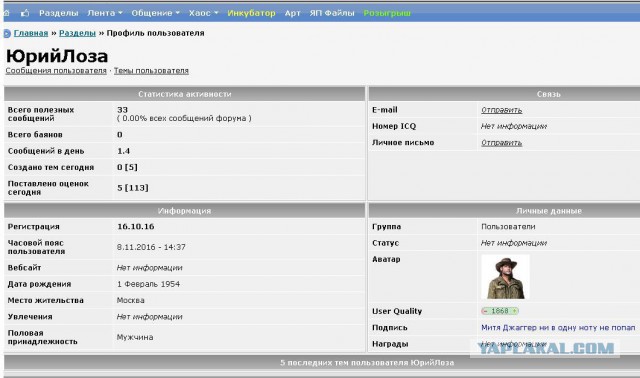Image resolution: width=640 pixels, height=378 pixels.
Task: Open Темы пользователя link
Action: pyautogui.click(x=151, y=71)
